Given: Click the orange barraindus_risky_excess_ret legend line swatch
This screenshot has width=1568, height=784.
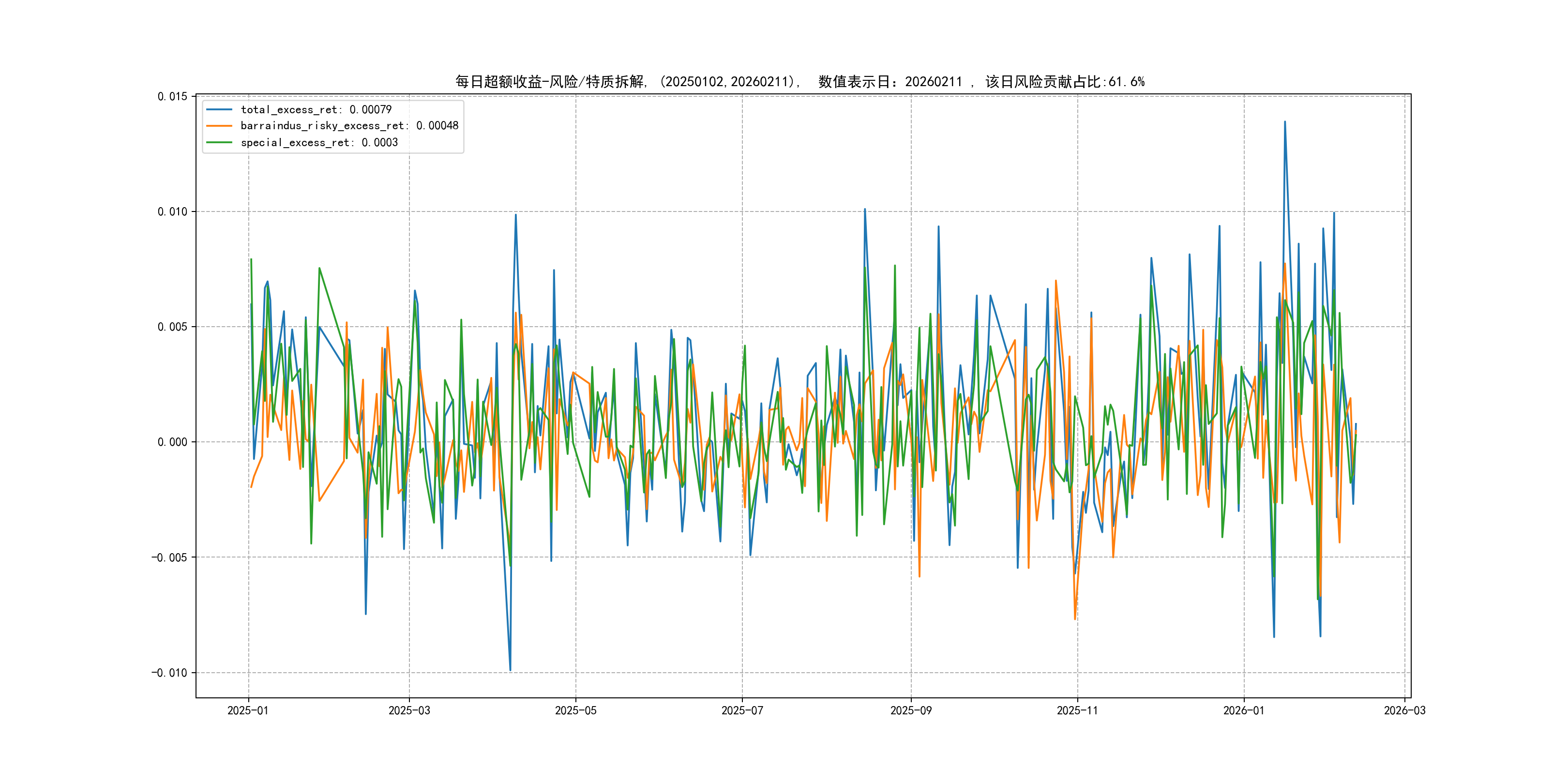Looking at the screenshot, I should pos(219,126).
